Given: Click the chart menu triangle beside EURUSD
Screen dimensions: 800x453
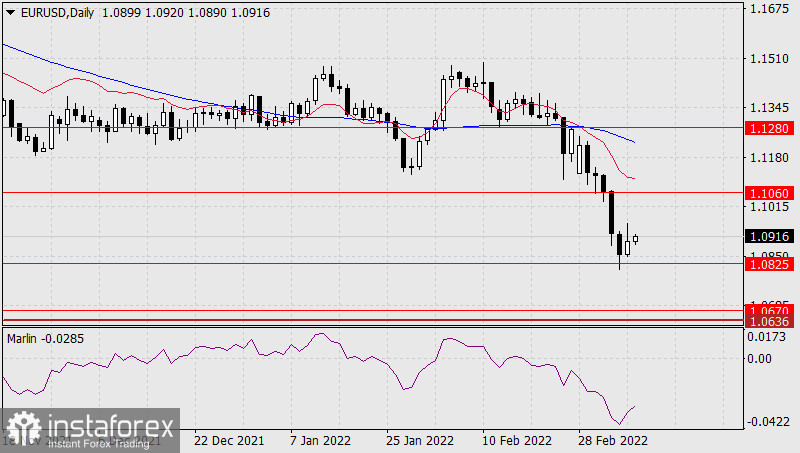Looking at the screenshot, I should click(10, 13).
